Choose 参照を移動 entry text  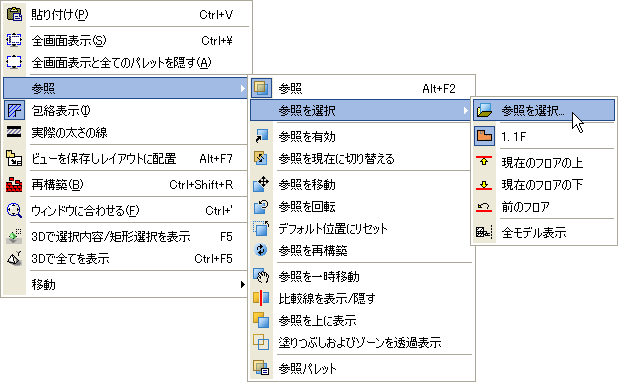[x=307, y=184]
